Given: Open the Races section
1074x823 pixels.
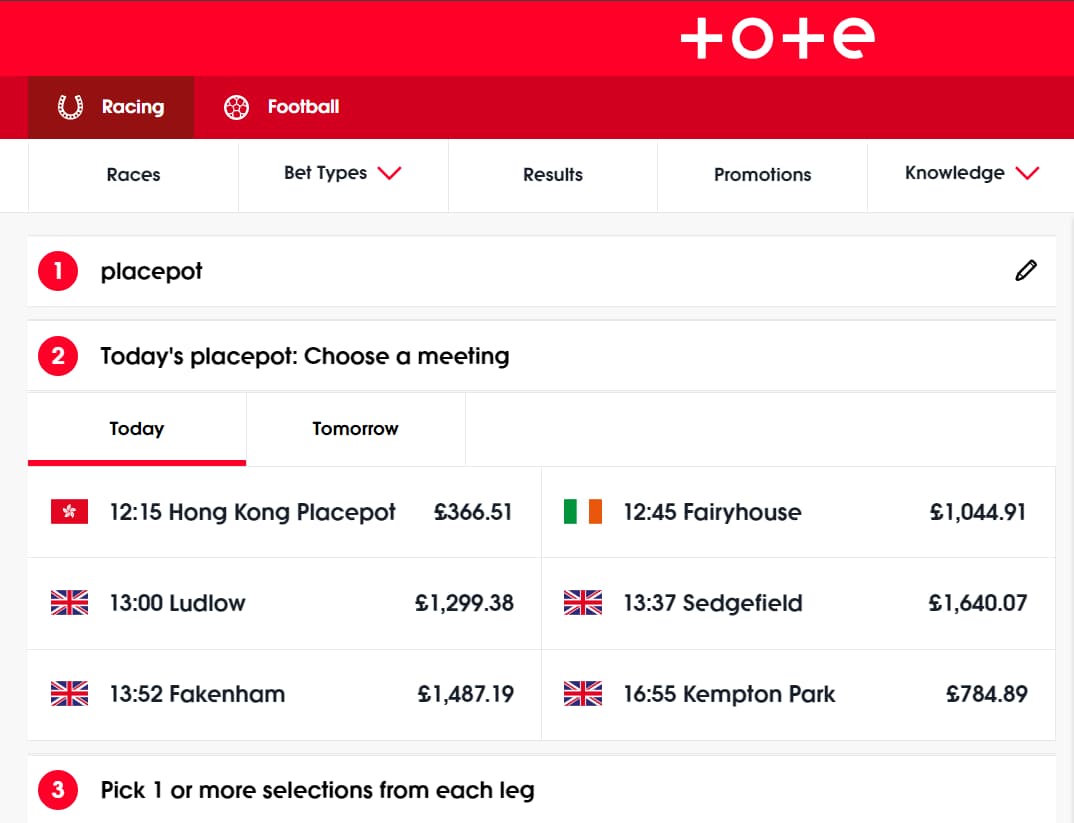Looking at the screenshot, I should tap(133, 175).
